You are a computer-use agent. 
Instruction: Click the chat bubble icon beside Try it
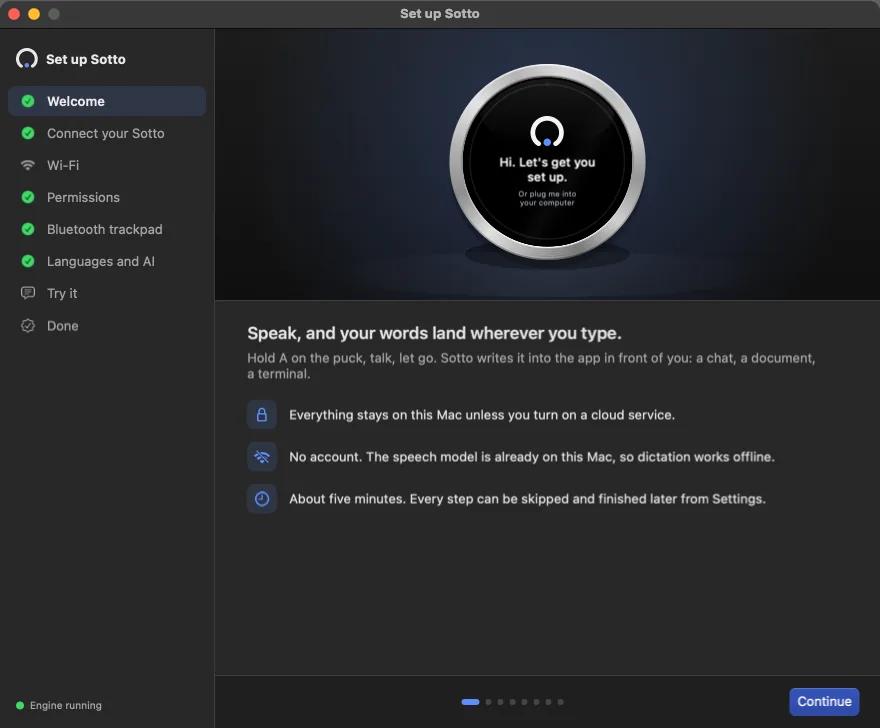point(28,293)
